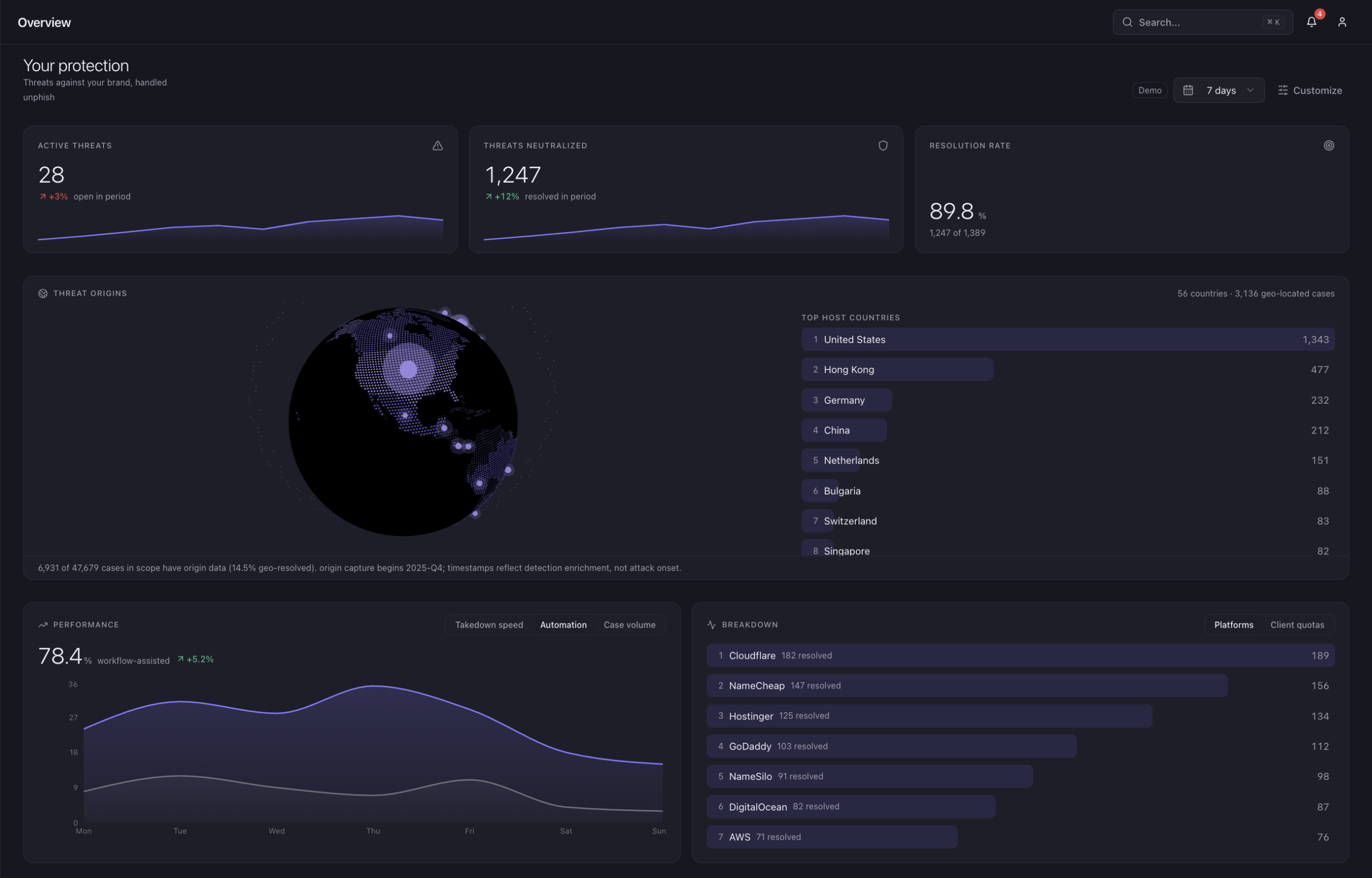Click the chevron beside 7 days

(1250, 91)
